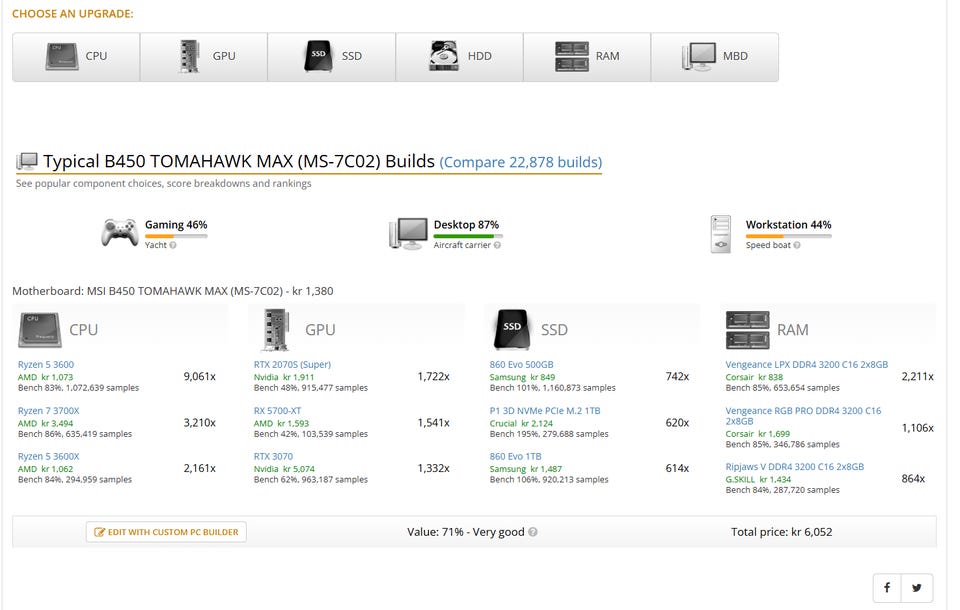Open the Compare 22,878 builds link

(x=520, y=162)
